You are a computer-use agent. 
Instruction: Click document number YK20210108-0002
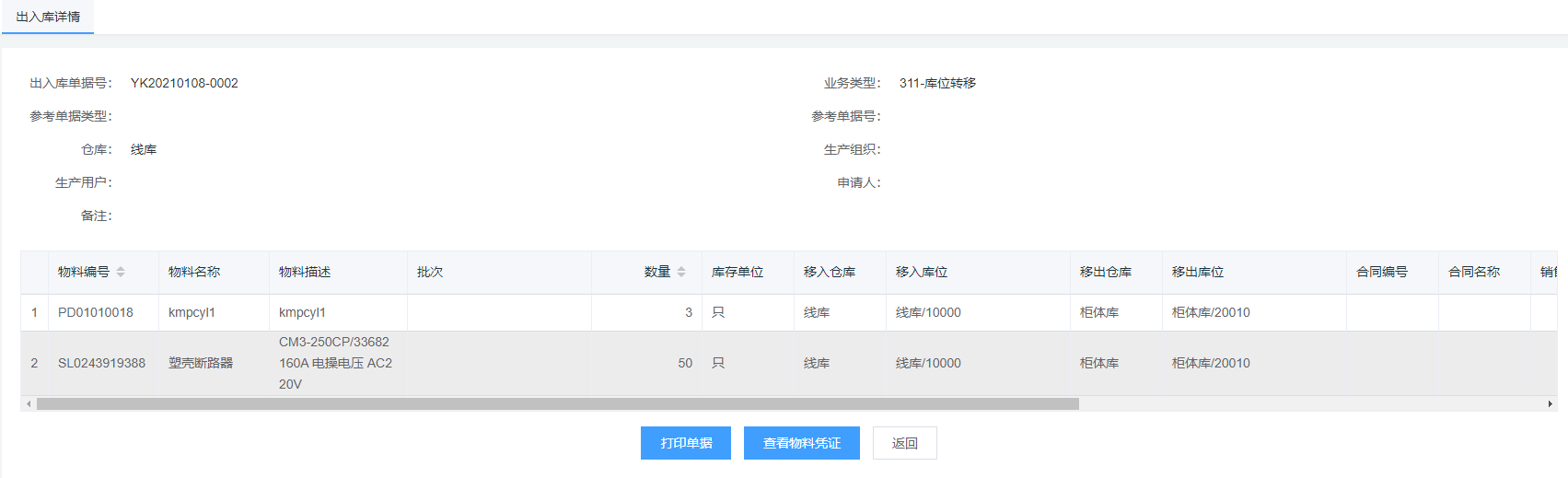click(x=184, y=83)
